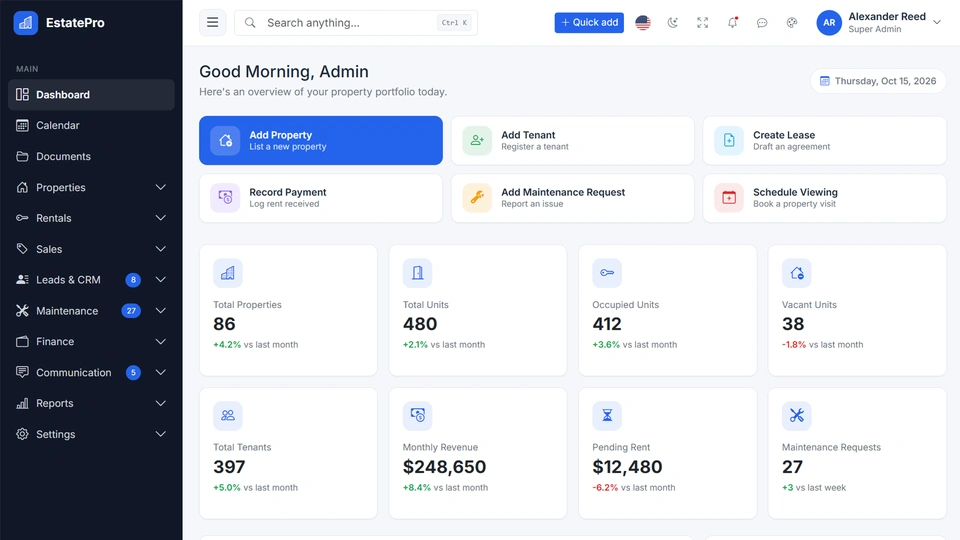Click the Add Tenant quick action

(572, 140)
